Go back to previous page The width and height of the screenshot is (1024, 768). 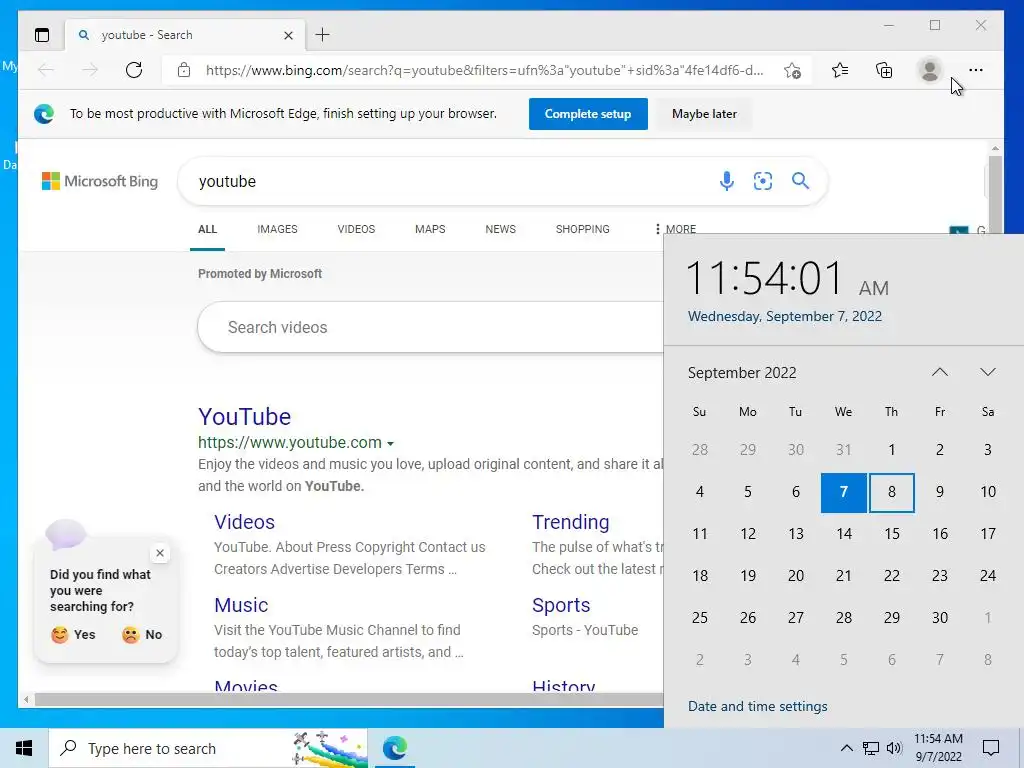[x=46, y=70]
